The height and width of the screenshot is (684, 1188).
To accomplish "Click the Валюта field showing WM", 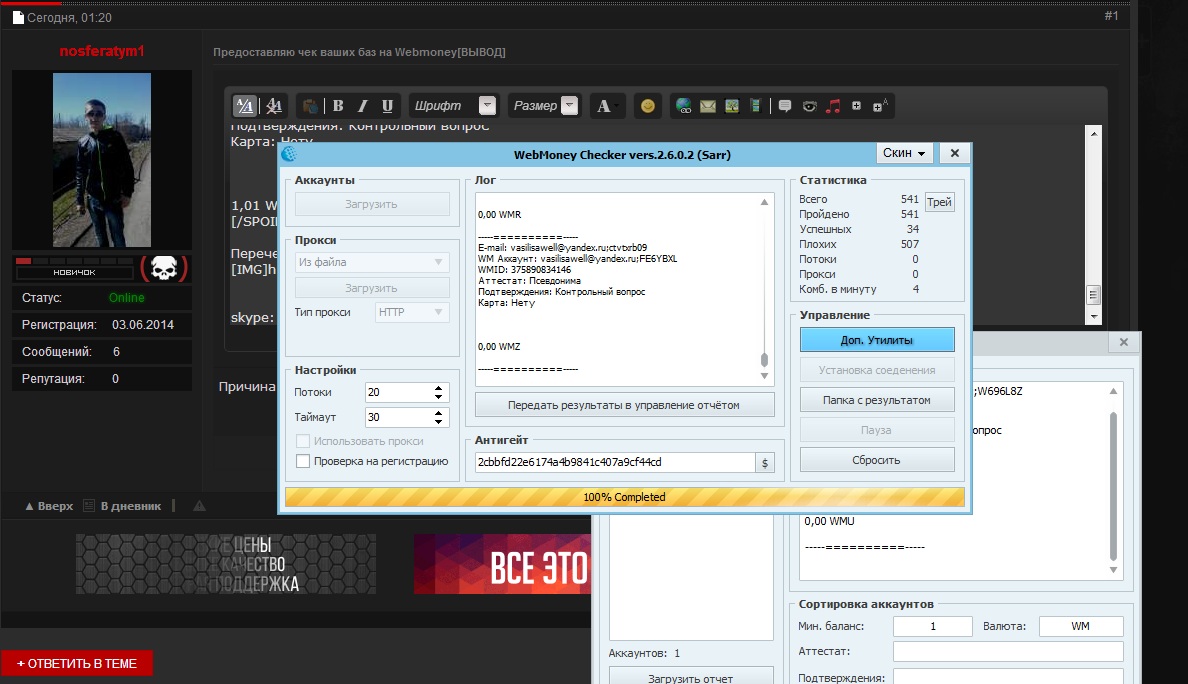I will 1080,626.
